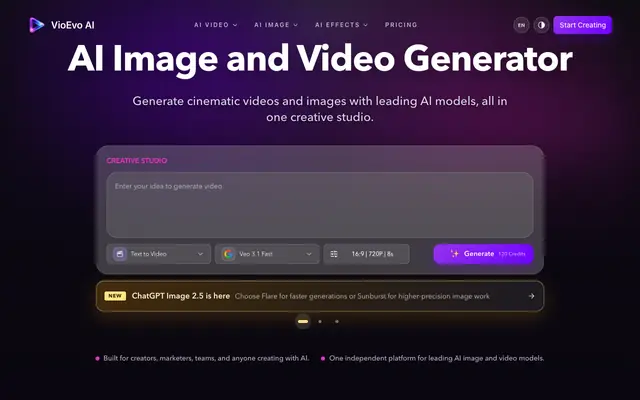Select the second carousel dot indicator
Image resolution: width=640 pixels, height=400 pixels.
(320, 321)
